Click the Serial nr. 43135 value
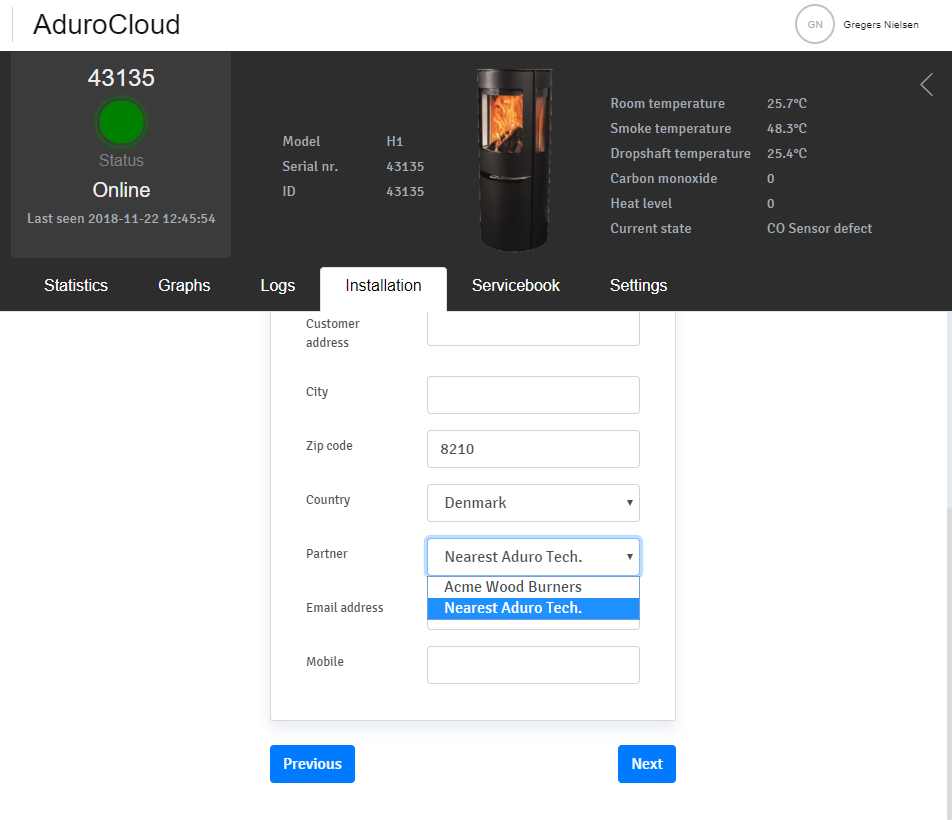The height and width of the screenshot is (820, 952). point(405,166)
